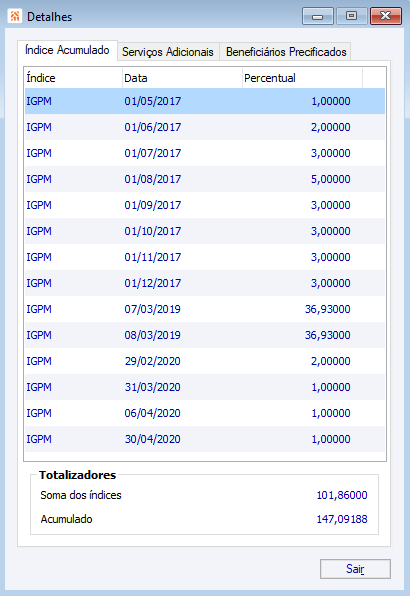The width and height of the screenshot is (410, 596).
Task: Open the Beneficiários Precificados tab
Action: 286,52
